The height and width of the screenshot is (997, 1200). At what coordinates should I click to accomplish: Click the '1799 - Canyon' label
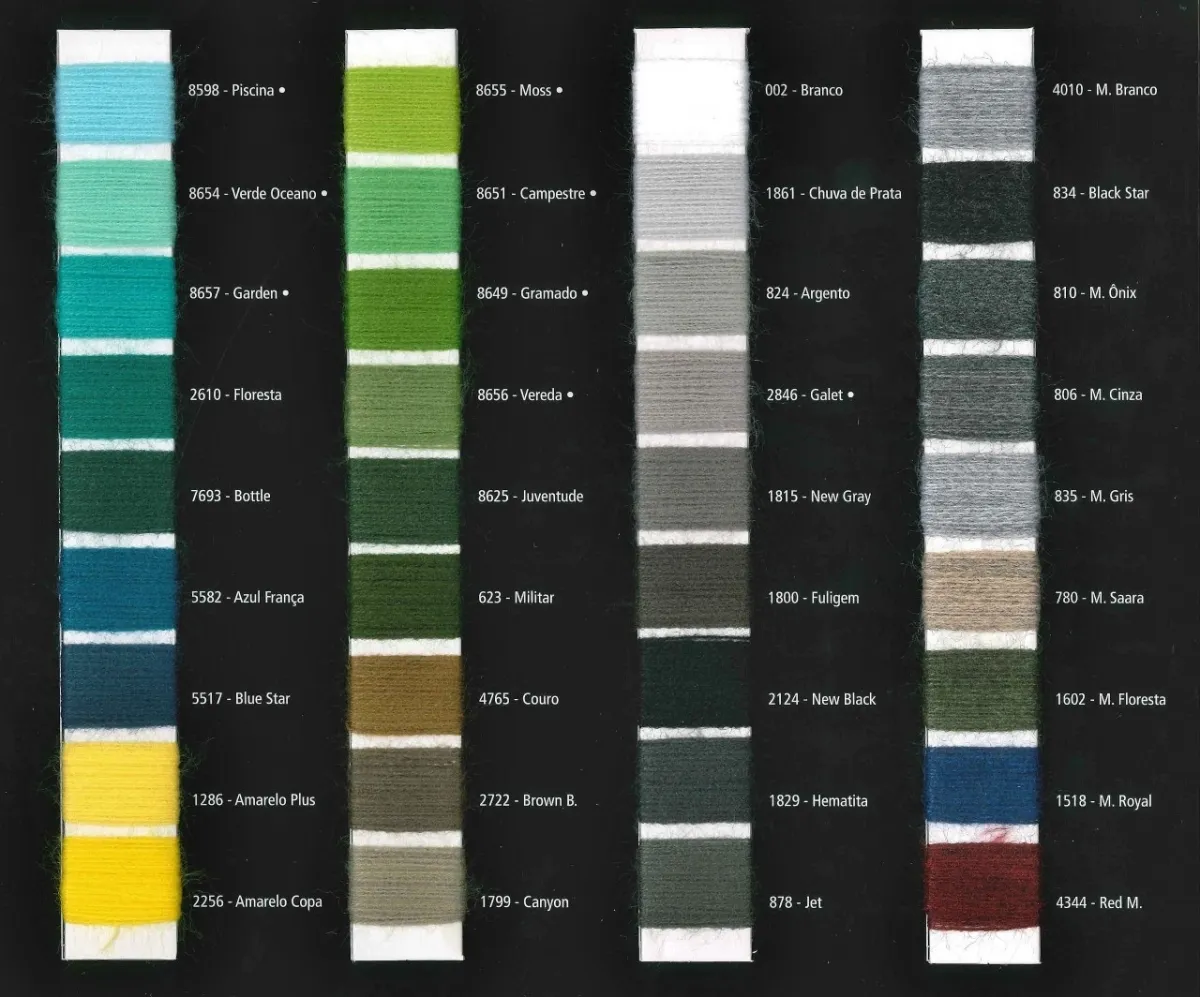coord(523,901)
